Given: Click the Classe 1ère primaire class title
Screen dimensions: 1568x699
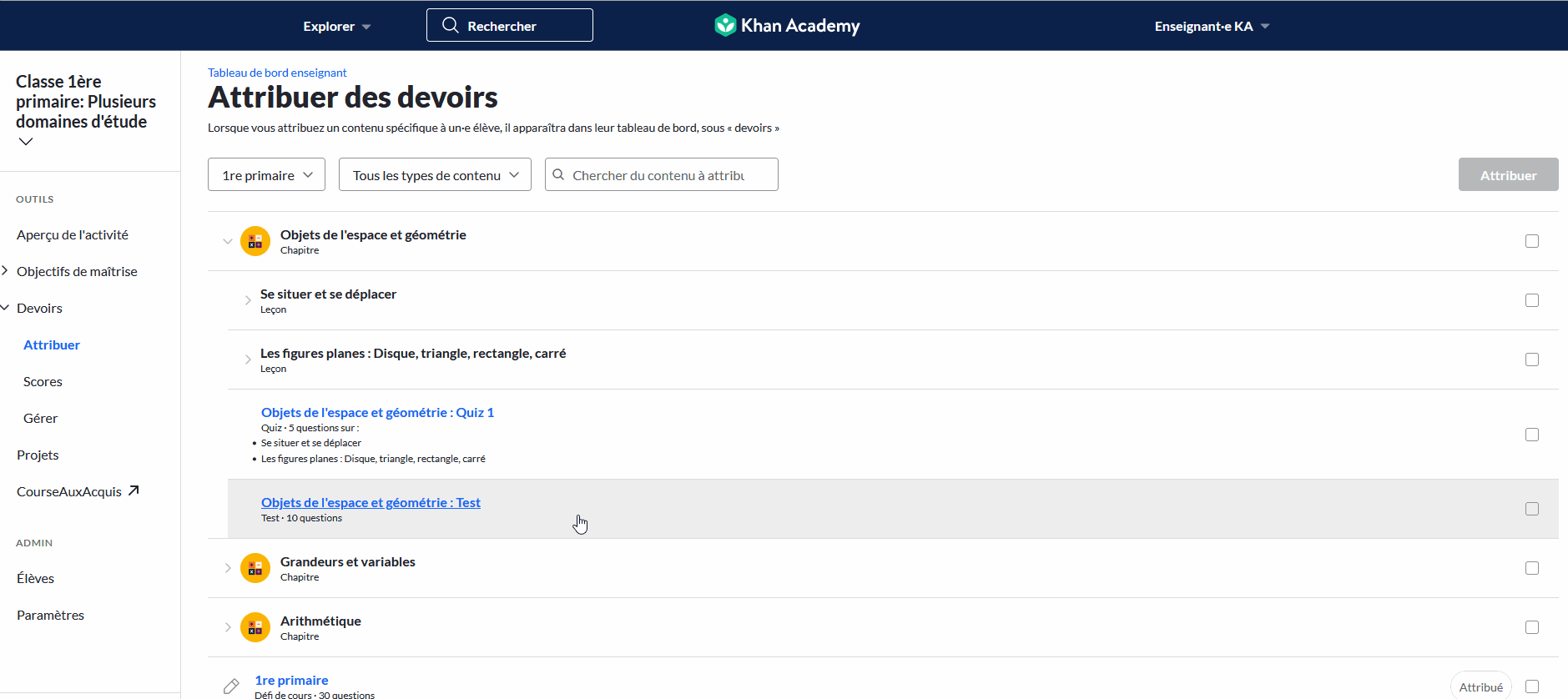Looking at the screenshot, I should click(x=86, y=101).
